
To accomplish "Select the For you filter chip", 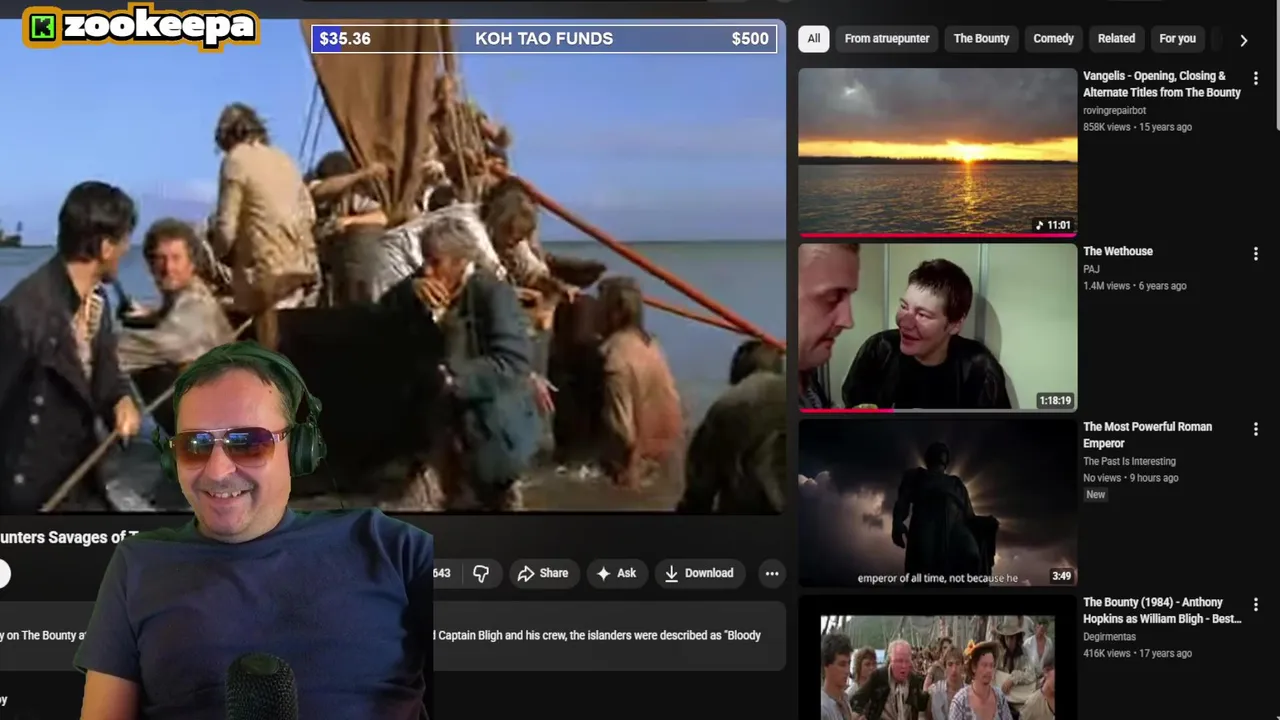I will pos(1177,39).
